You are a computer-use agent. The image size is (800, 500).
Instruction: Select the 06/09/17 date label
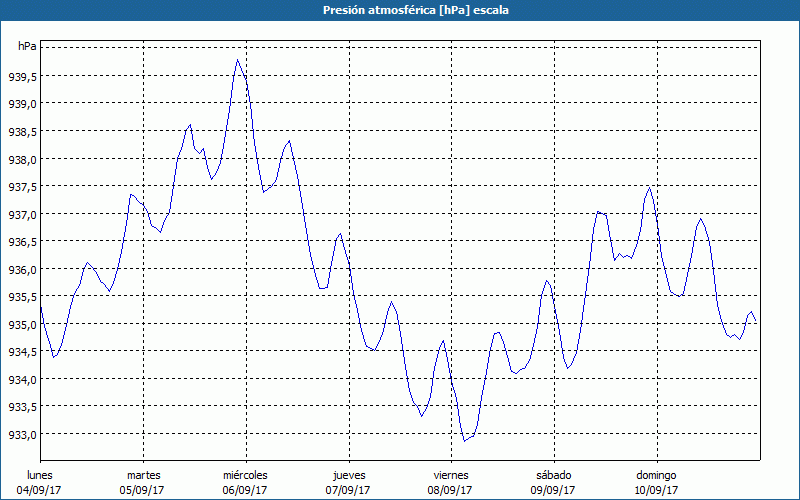(x=245, y=490)
